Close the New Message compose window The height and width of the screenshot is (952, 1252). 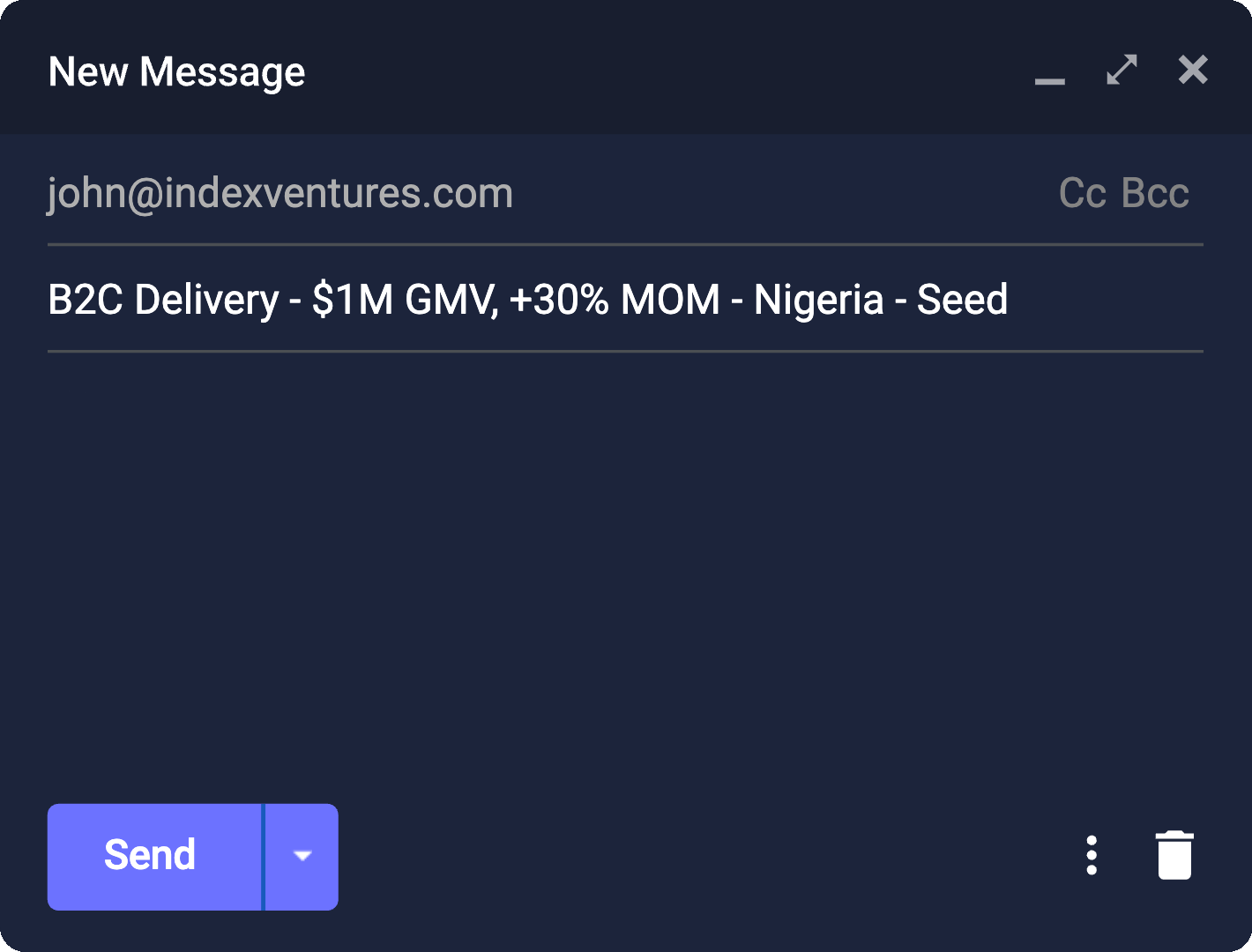pyautogui.click(x=1193, y=70)
